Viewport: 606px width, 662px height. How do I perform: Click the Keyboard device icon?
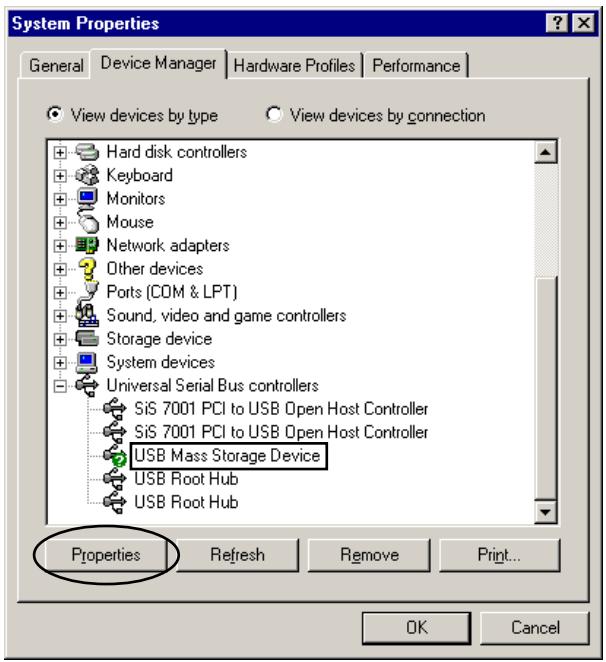pos(87,175)
